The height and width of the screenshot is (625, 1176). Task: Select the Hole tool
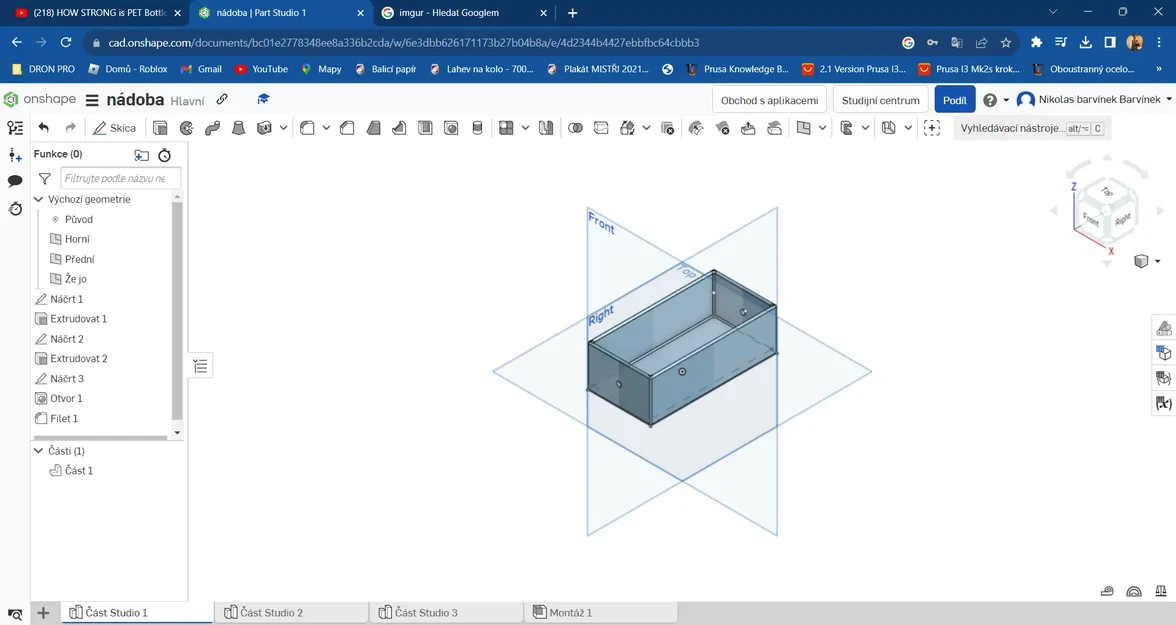pyautogui.click(x=451, y=128)
